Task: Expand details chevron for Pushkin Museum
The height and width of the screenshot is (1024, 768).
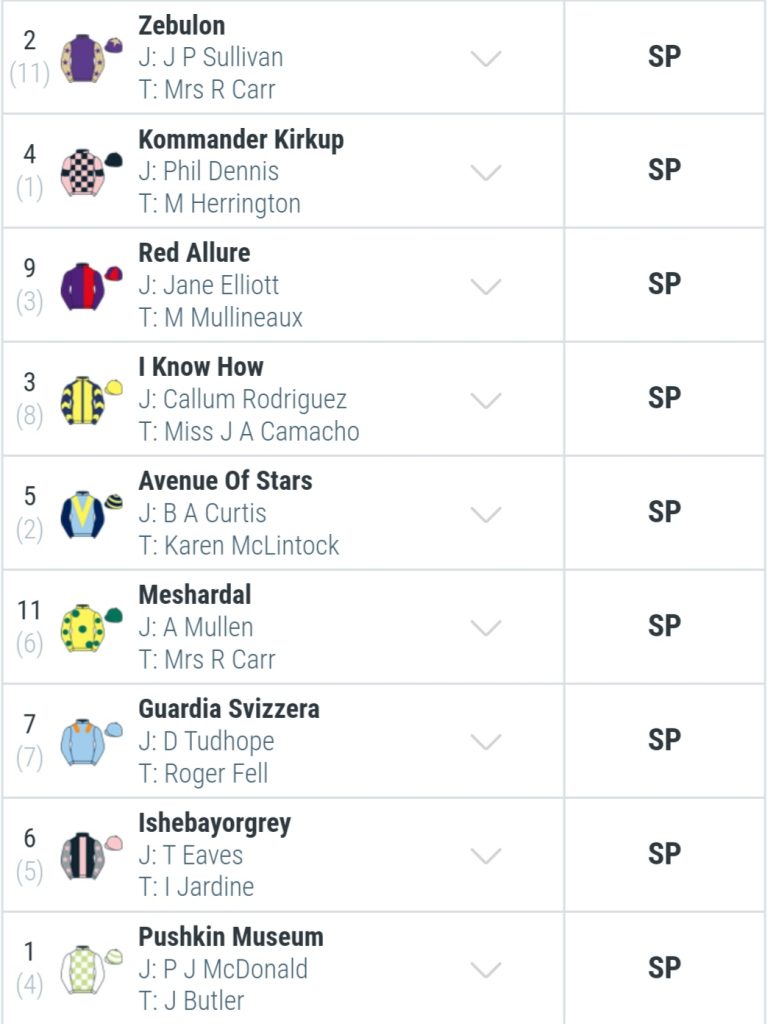Action: tap(486, 970)
